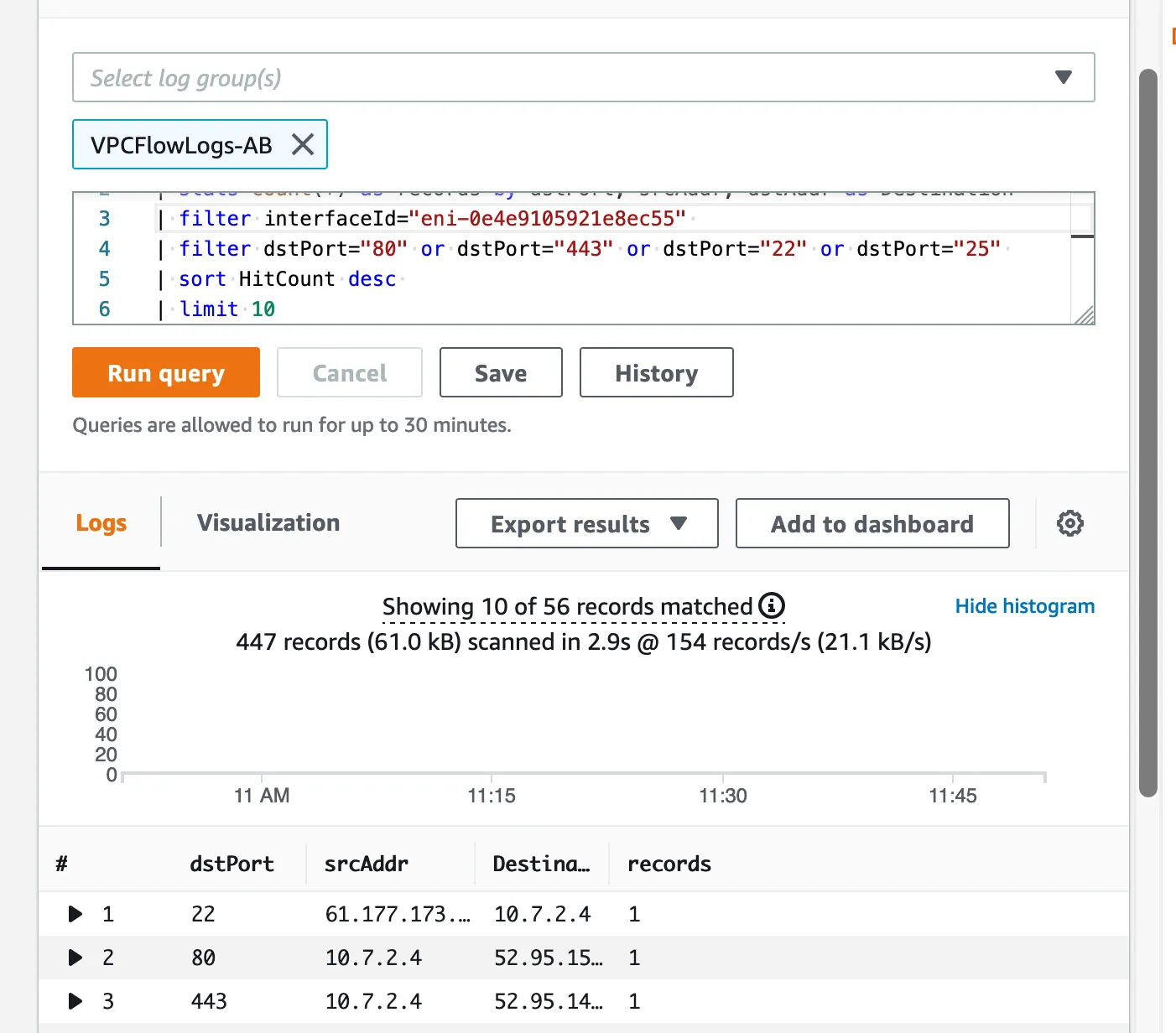This screenshot has height=1033, width=1176.
Task: Click the query editor resize handle
Action: (1085, 315)
